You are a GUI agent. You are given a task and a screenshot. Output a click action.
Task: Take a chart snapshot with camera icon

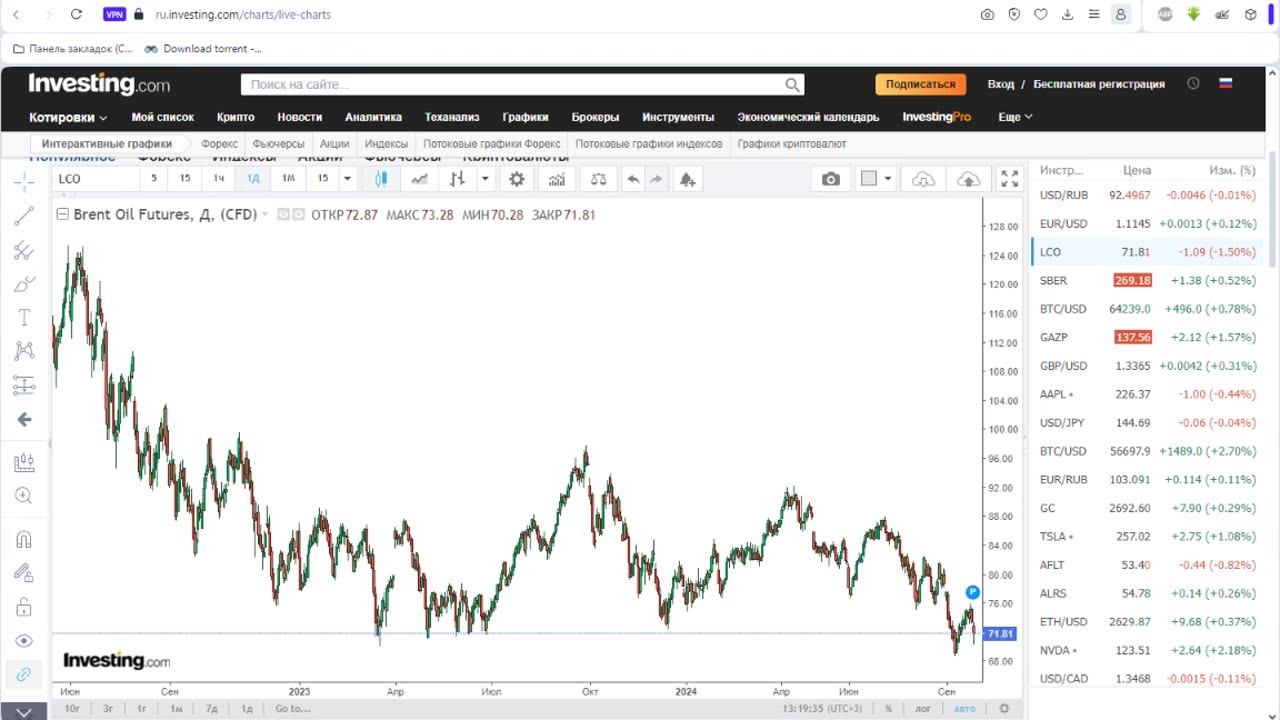831,179
